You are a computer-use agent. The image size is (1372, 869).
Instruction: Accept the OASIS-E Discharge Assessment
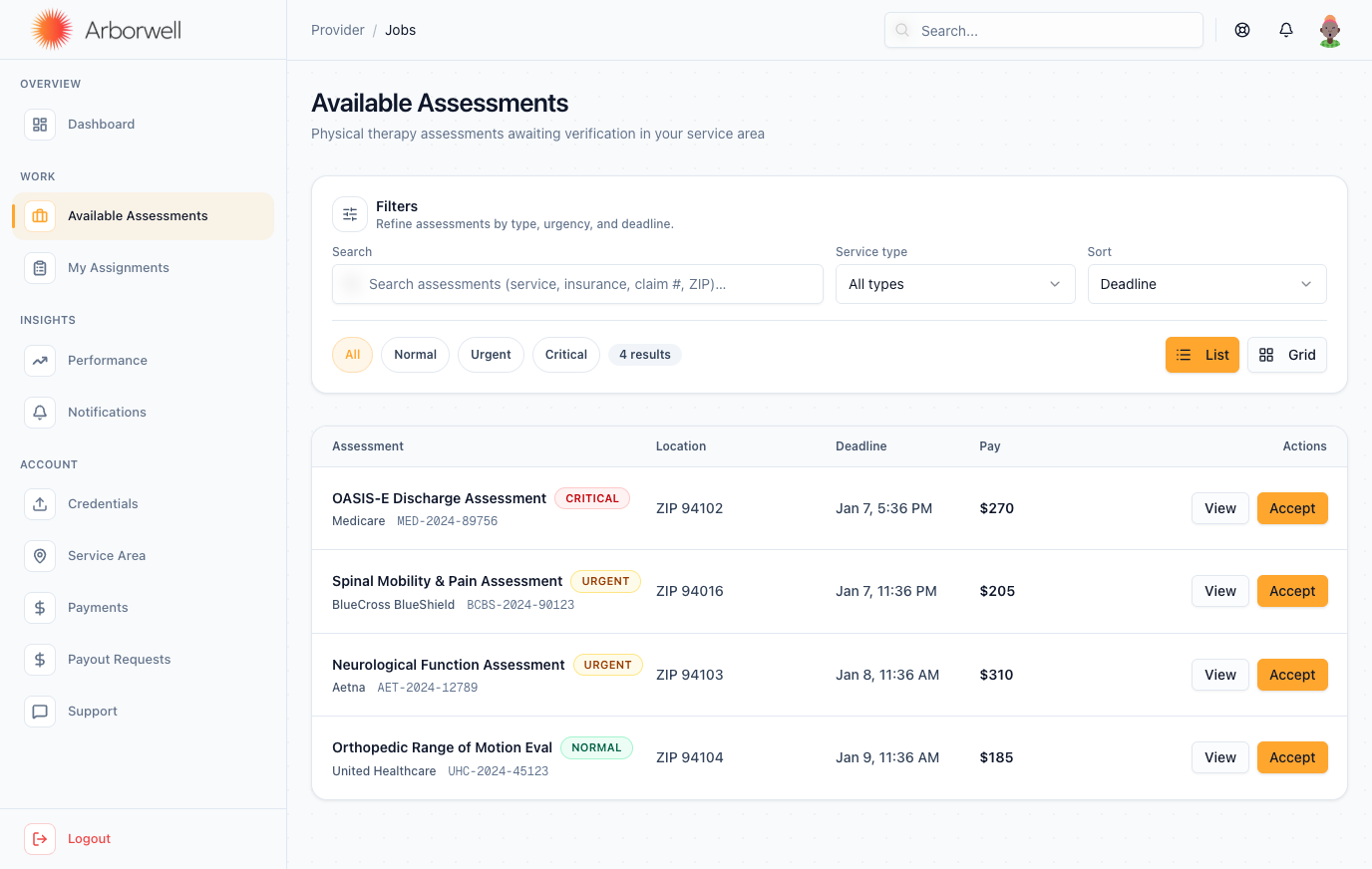(1291, 508)
